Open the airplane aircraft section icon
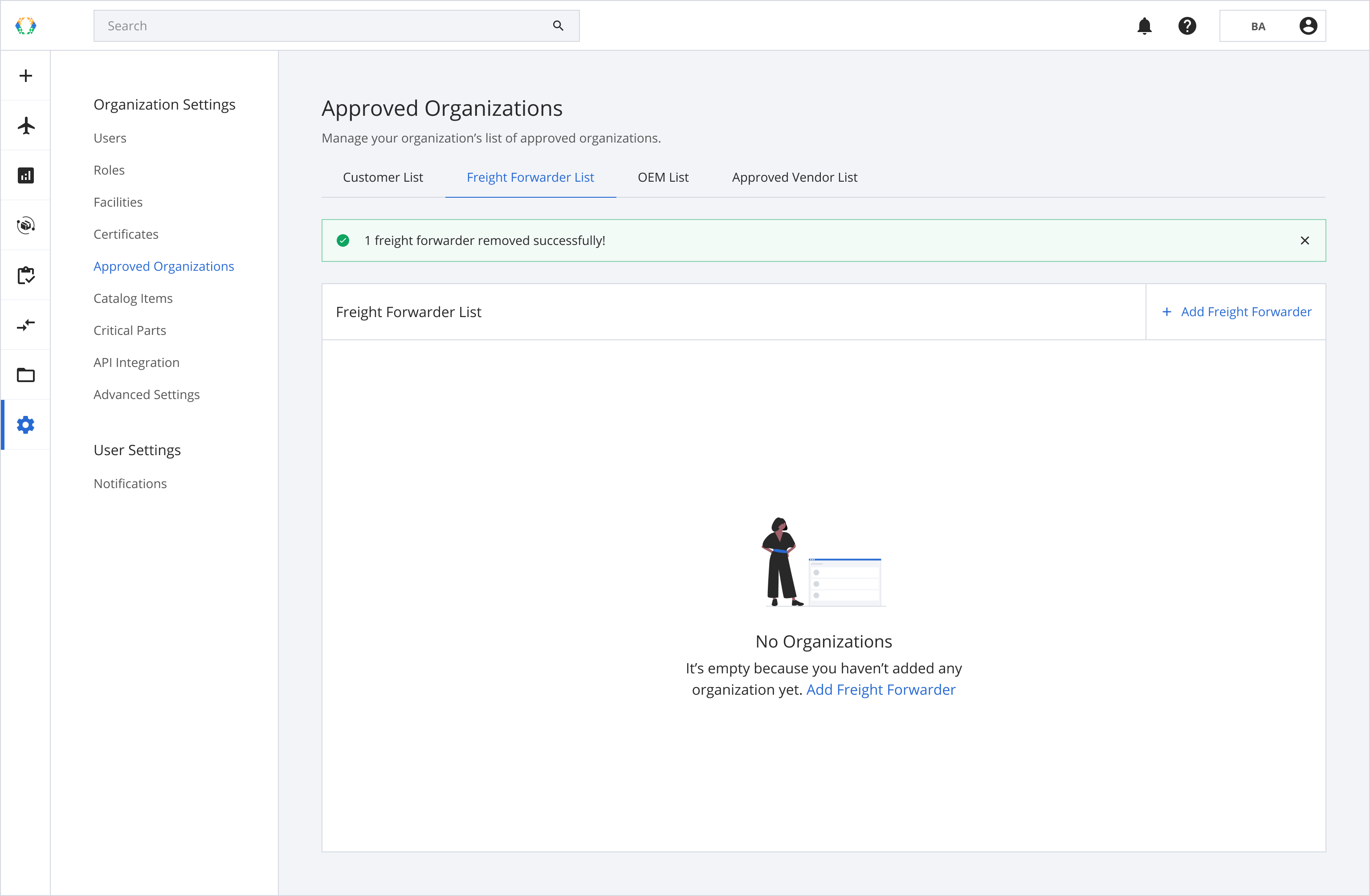 pos(25,126)
